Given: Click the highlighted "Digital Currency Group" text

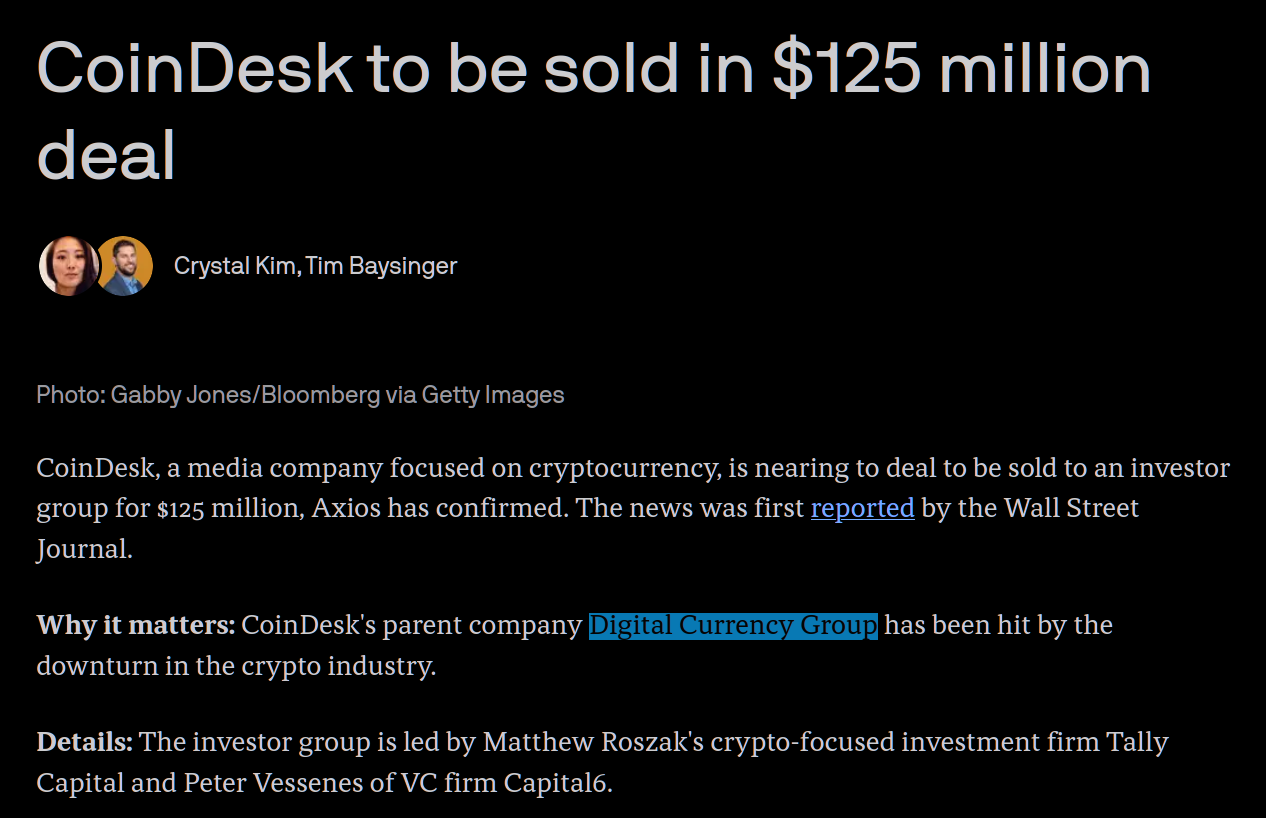Looking at the screenshot, I should tap(733, 626).
